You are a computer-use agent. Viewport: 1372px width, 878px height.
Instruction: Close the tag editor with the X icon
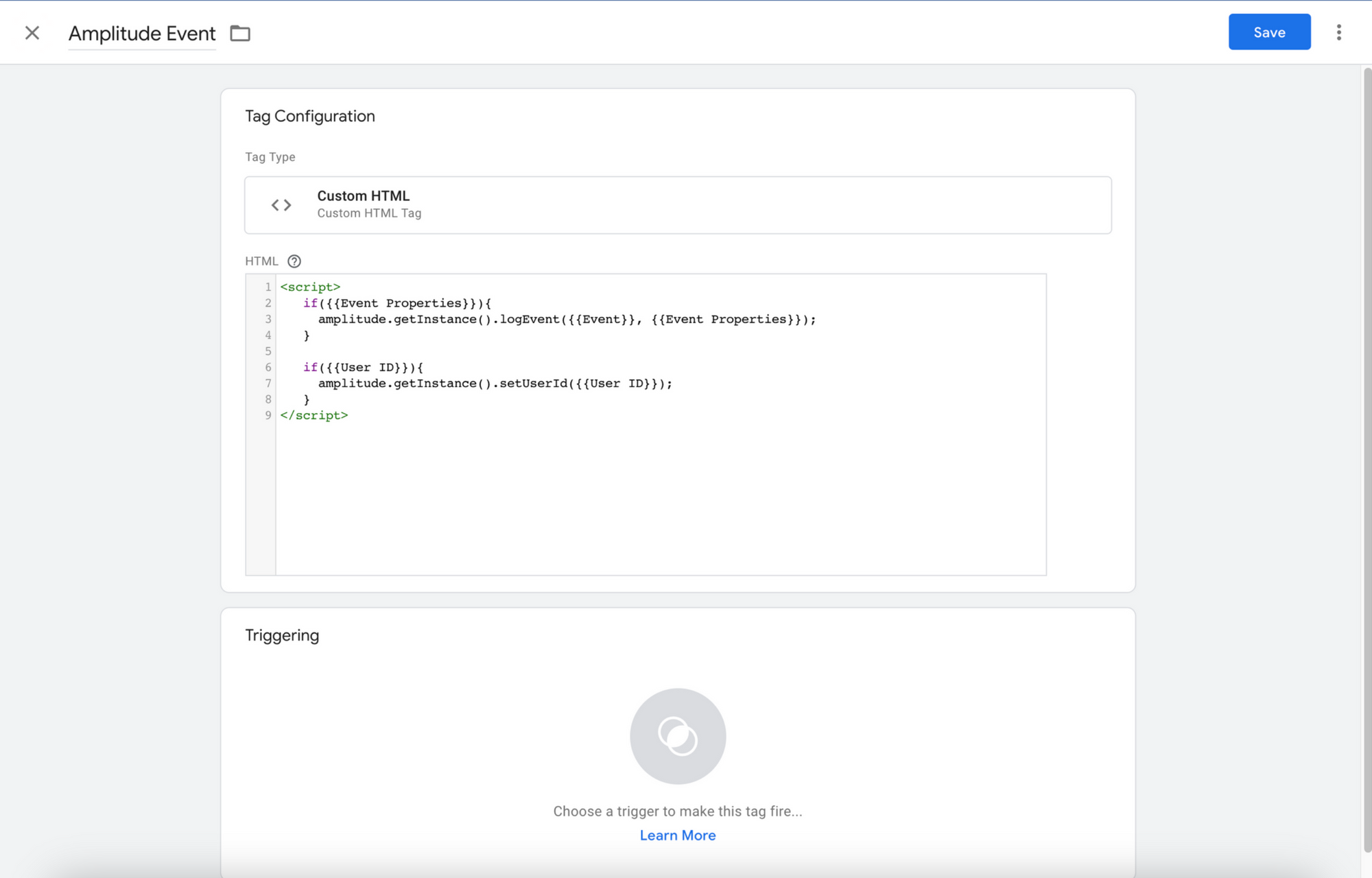click(x=32, y=33)
